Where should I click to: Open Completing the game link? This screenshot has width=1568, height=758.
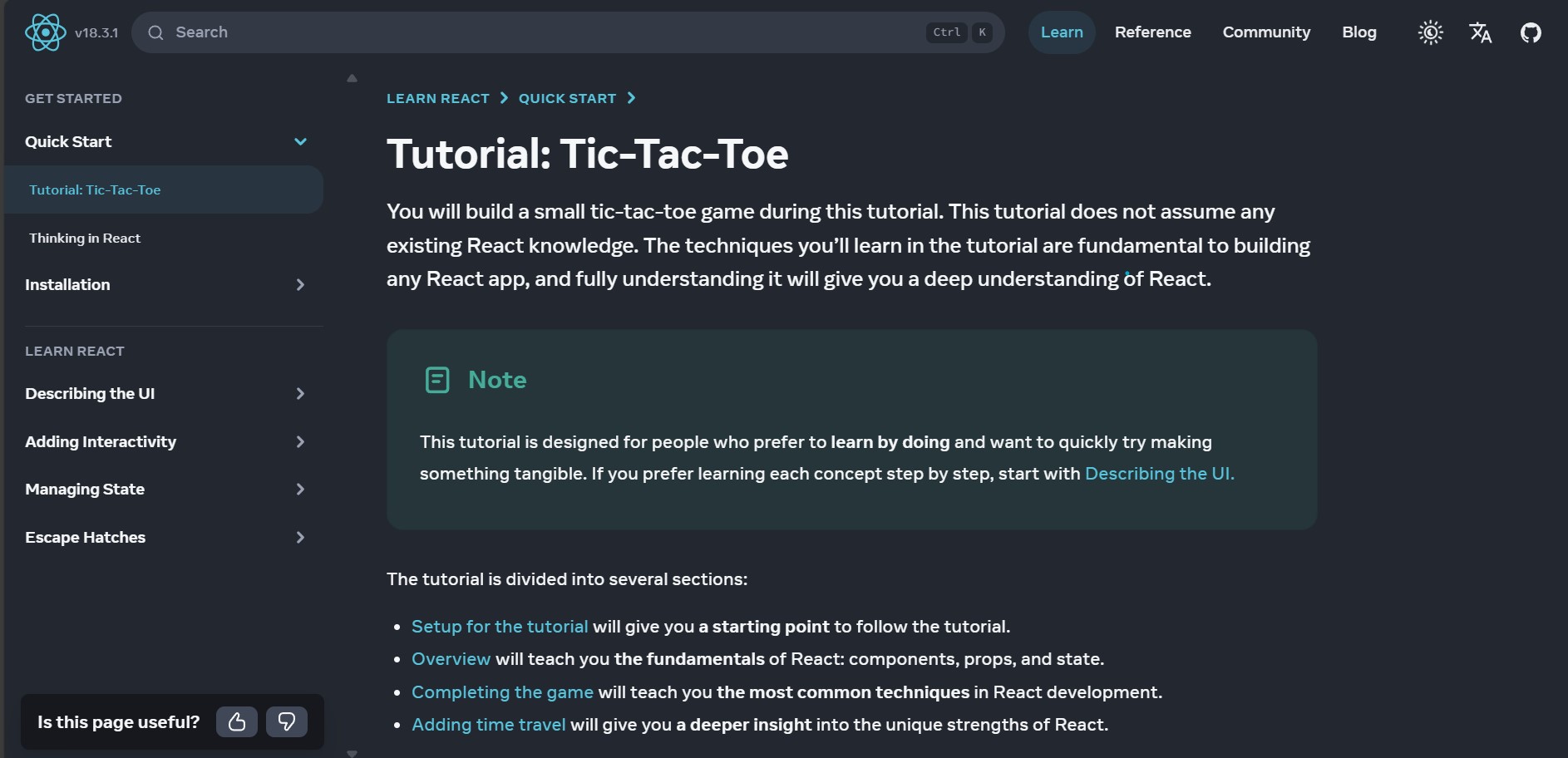click(503, 692)
